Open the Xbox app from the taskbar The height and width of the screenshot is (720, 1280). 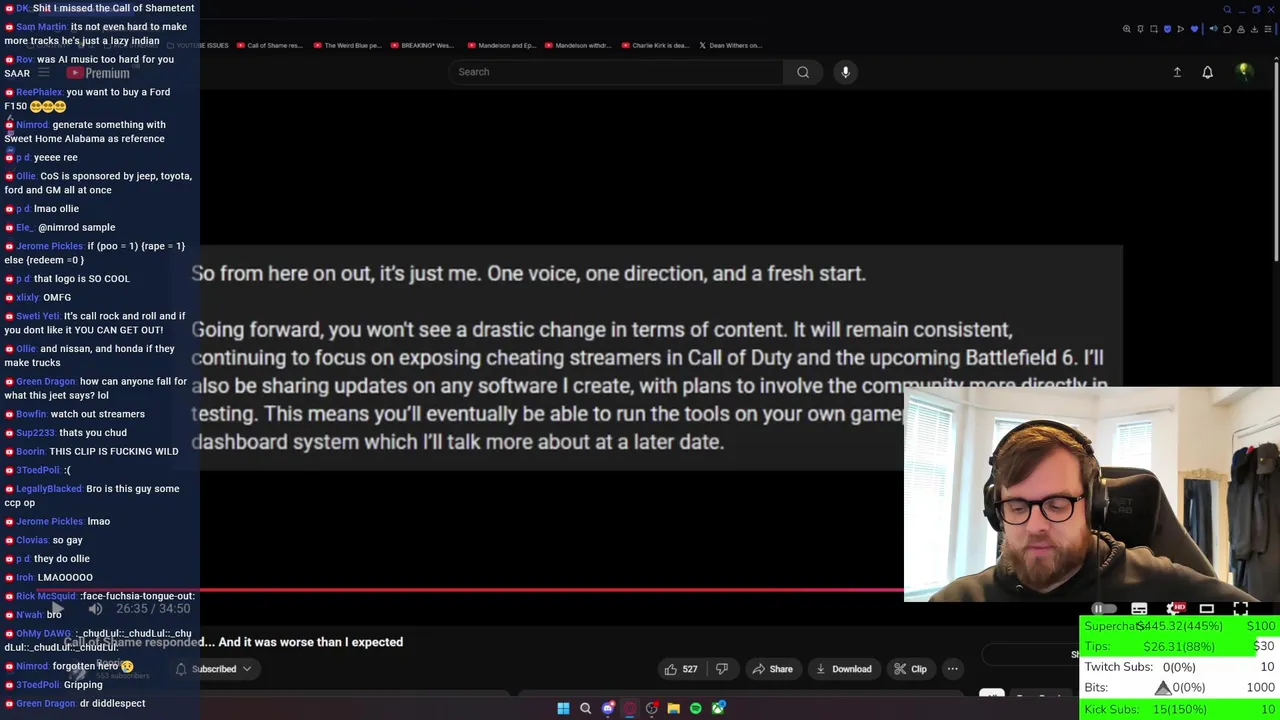(718, 708)
